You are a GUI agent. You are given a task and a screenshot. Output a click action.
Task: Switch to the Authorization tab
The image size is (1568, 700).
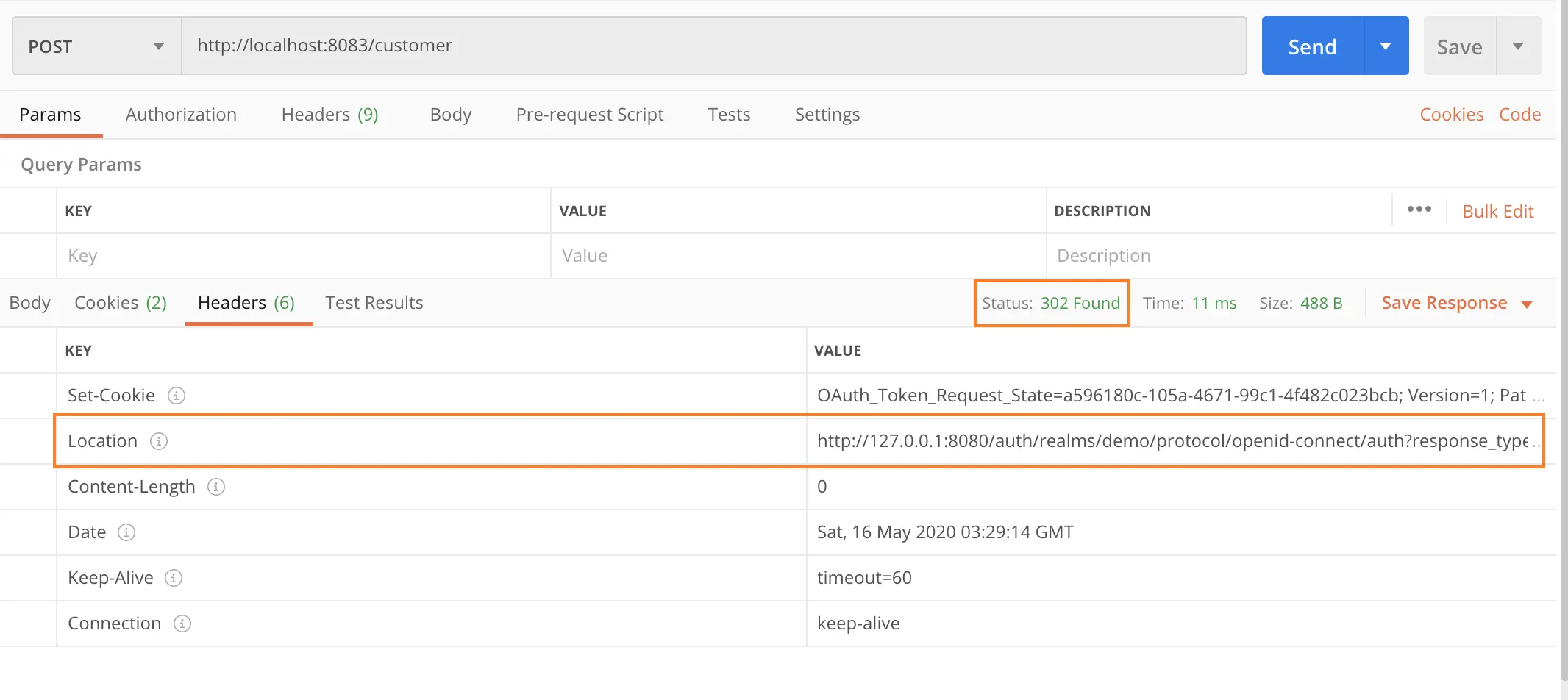click(x=181, y=114)
